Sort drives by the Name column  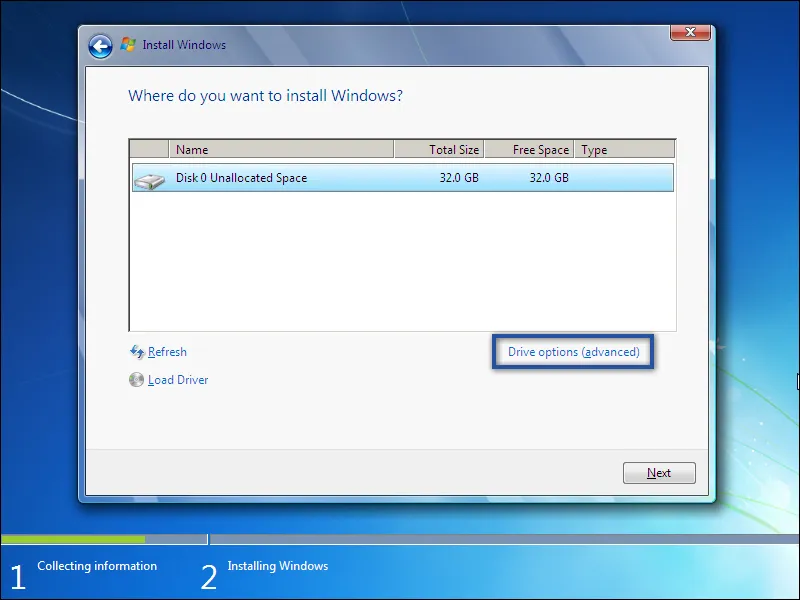click(x=193, y=148)
